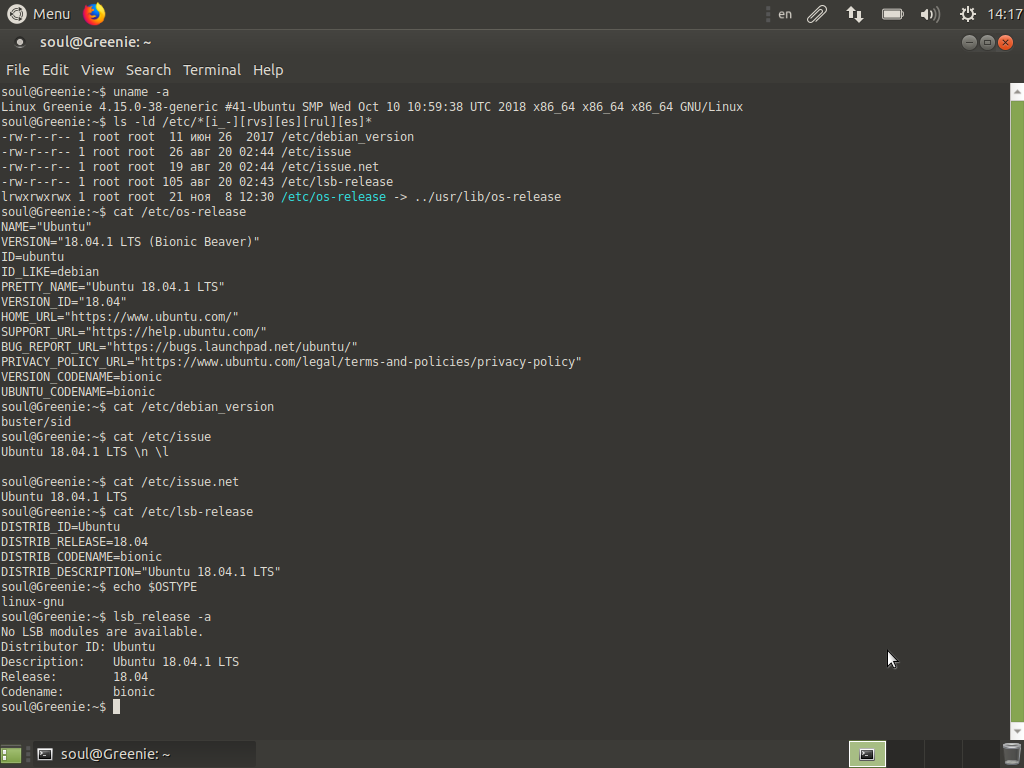Click the BUG_REPORT_URL launchpad line
This screenshot has height=768, width=1024.
click(179, 347)
